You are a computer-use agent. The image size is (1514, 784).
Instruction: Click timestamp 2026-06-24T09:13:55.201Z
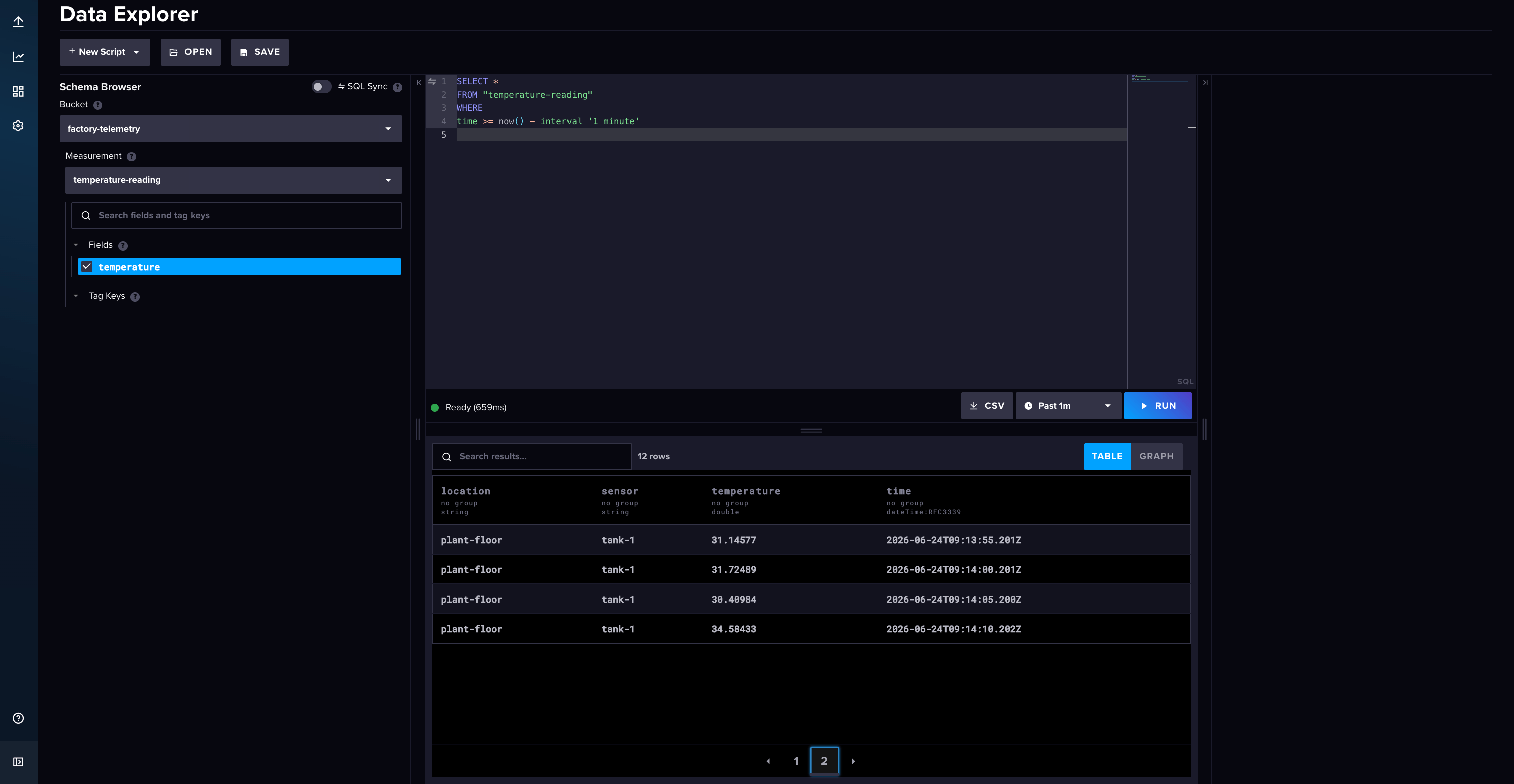click(954, 540)
